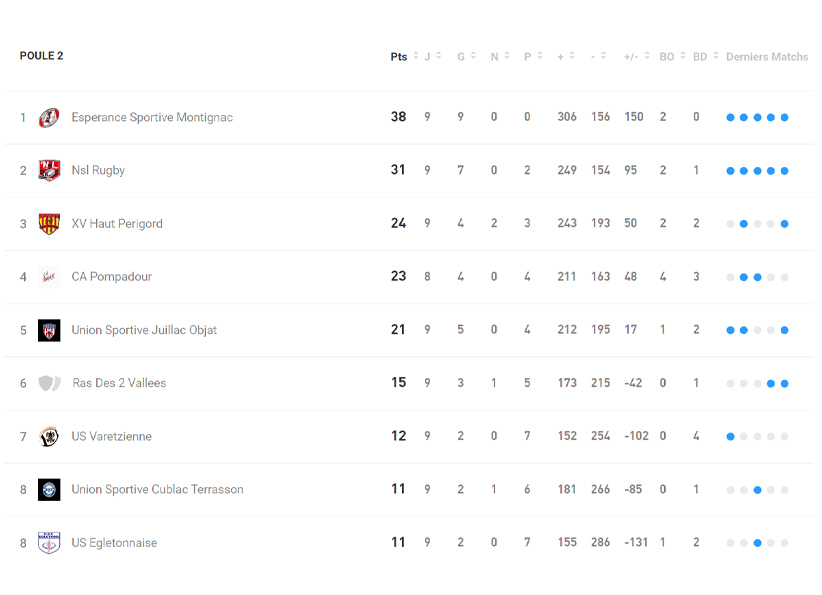Open US Egletonnaise team name link
This screenshot has height=595, width=822.
[114, 543]
